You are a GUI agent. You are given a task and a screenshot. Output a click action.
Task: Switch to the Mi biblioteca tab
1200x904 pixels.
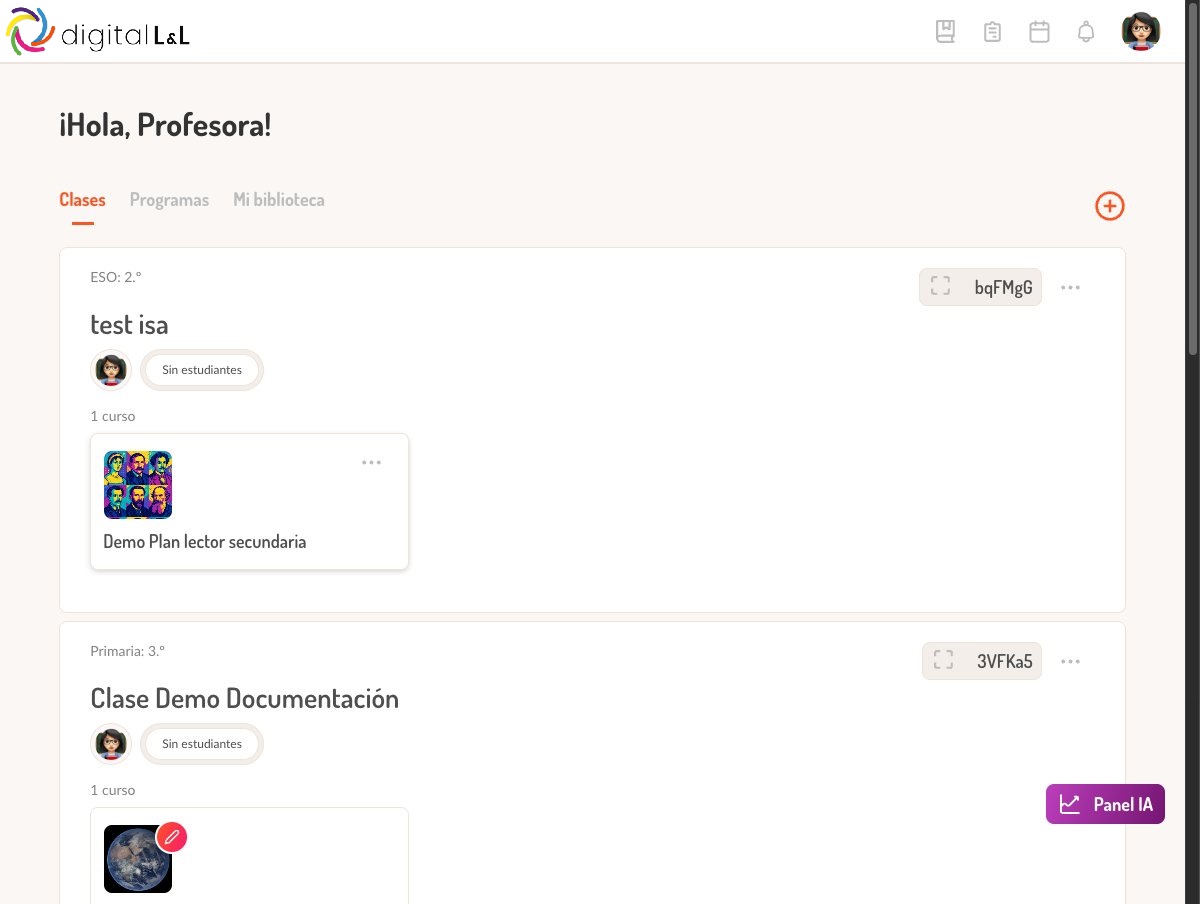(x=279, y=200)
